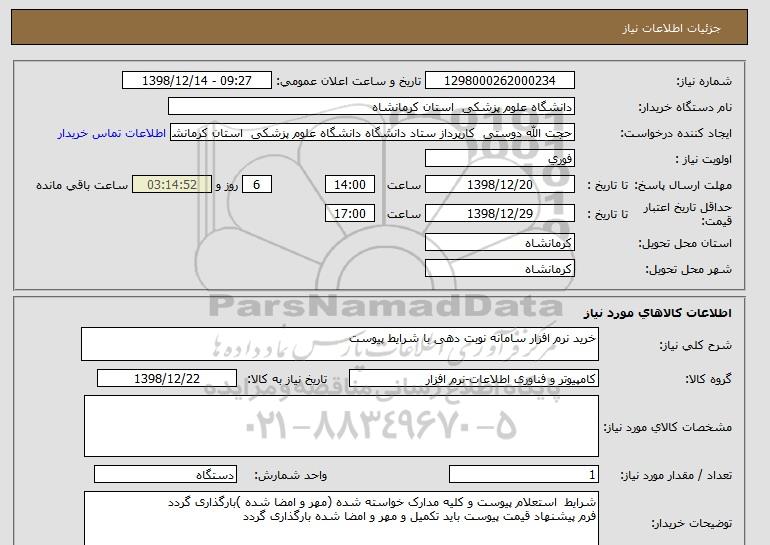Screen dimensions: 770x545
Task: Click the ایجاد کننده درخواست label
Action: (676, 133)
